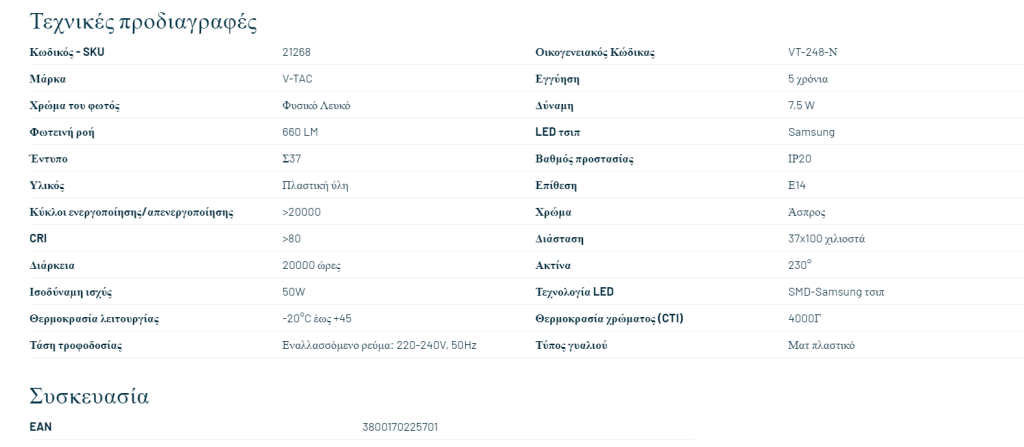
Task: Select the 660 LM luminous flux value
Action: click(x=300, y=132)
